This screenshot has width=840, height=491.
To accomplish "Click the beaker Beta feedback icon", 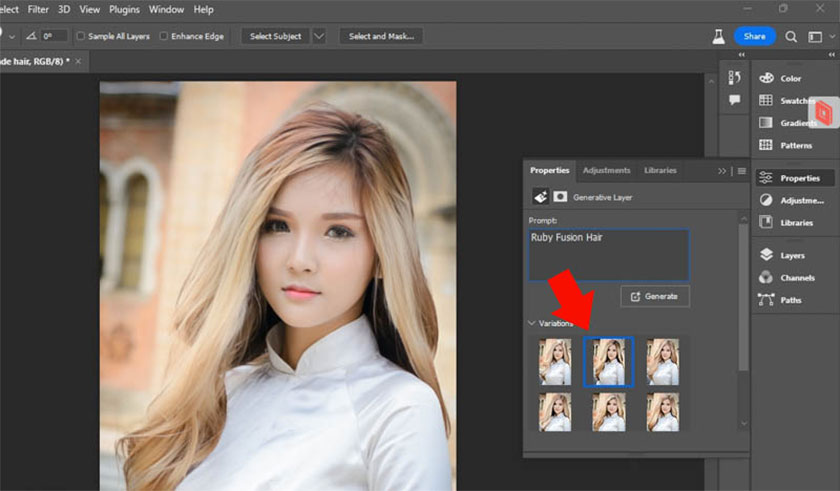I will point(718,36).
